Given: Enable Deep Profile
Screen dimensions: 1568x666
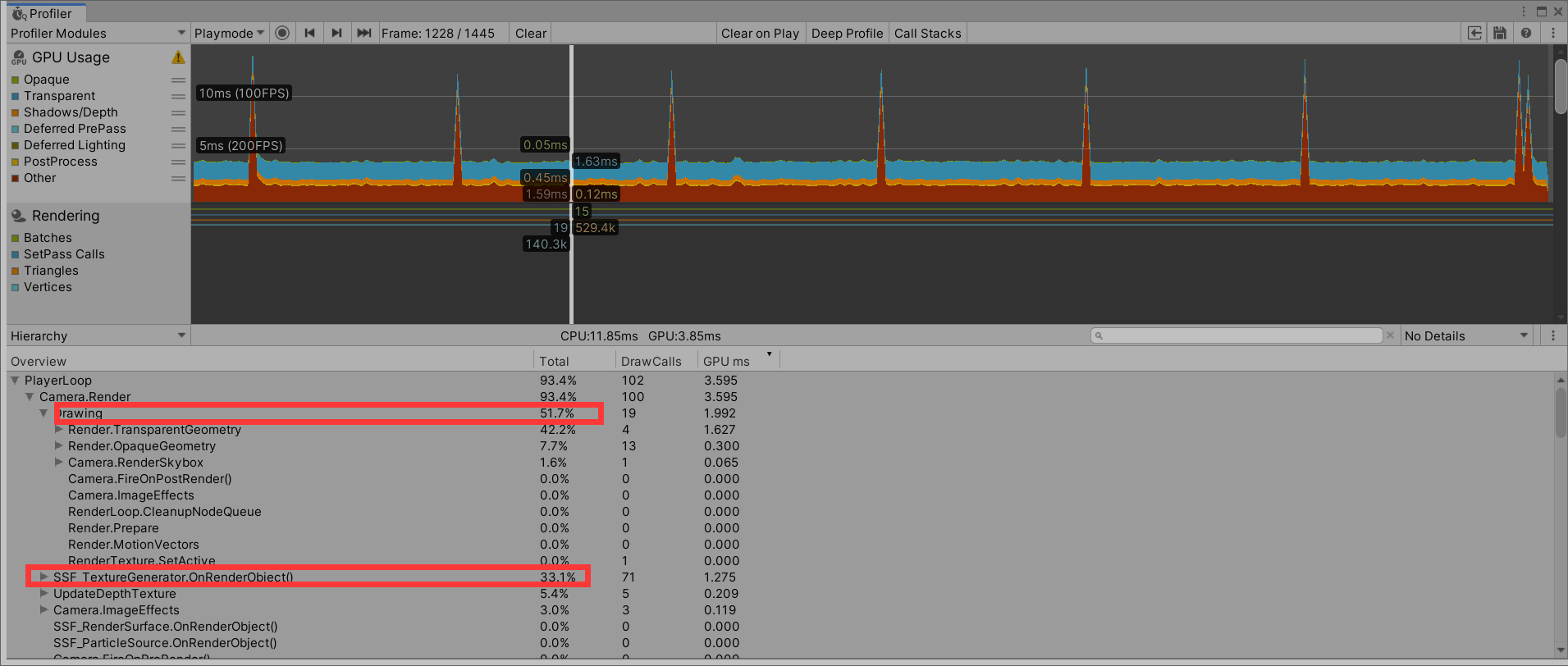Looking at the screenshot, I should click(x=847, y=33).
